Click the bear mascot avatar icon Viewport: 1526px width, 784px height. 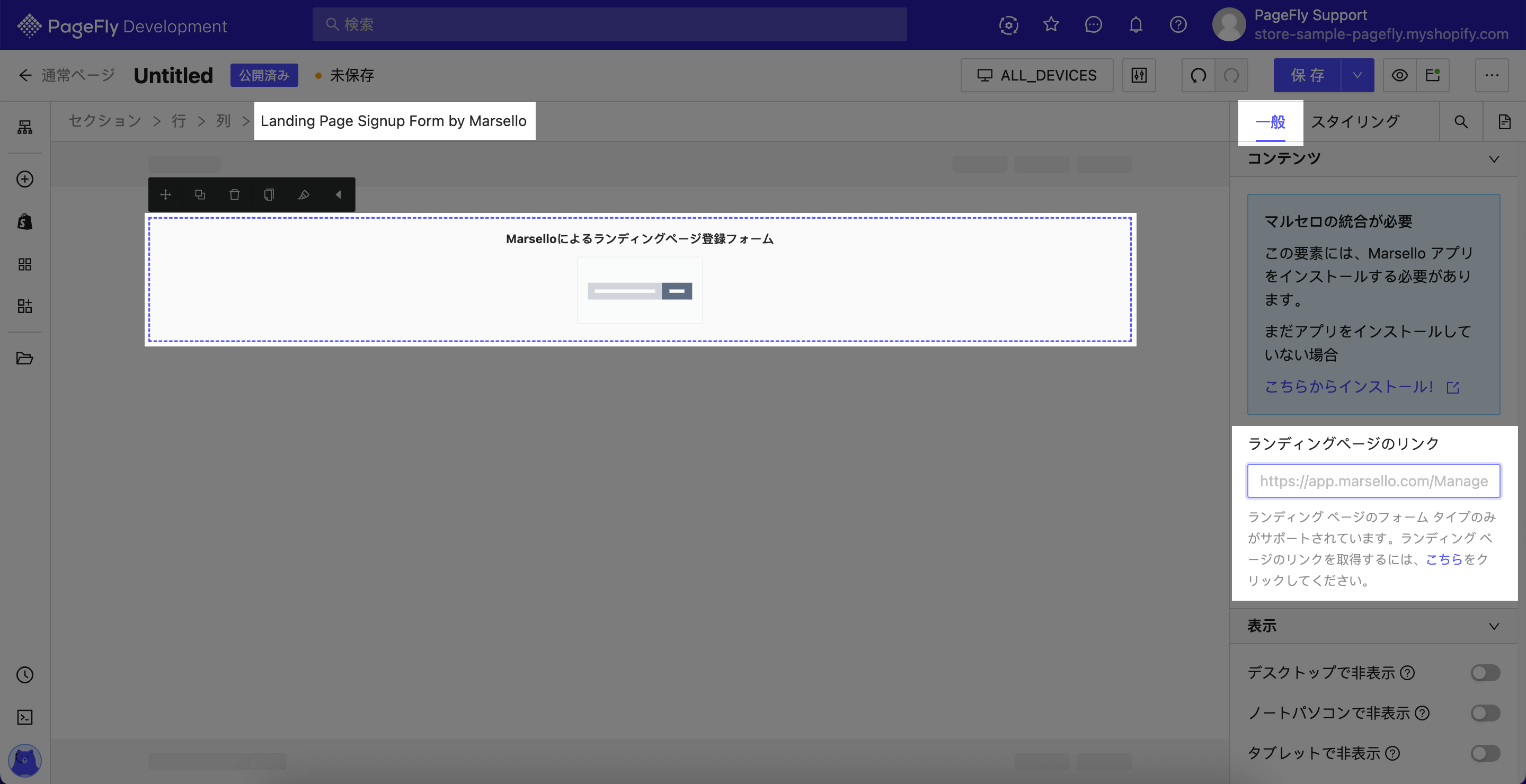(25, 760)
